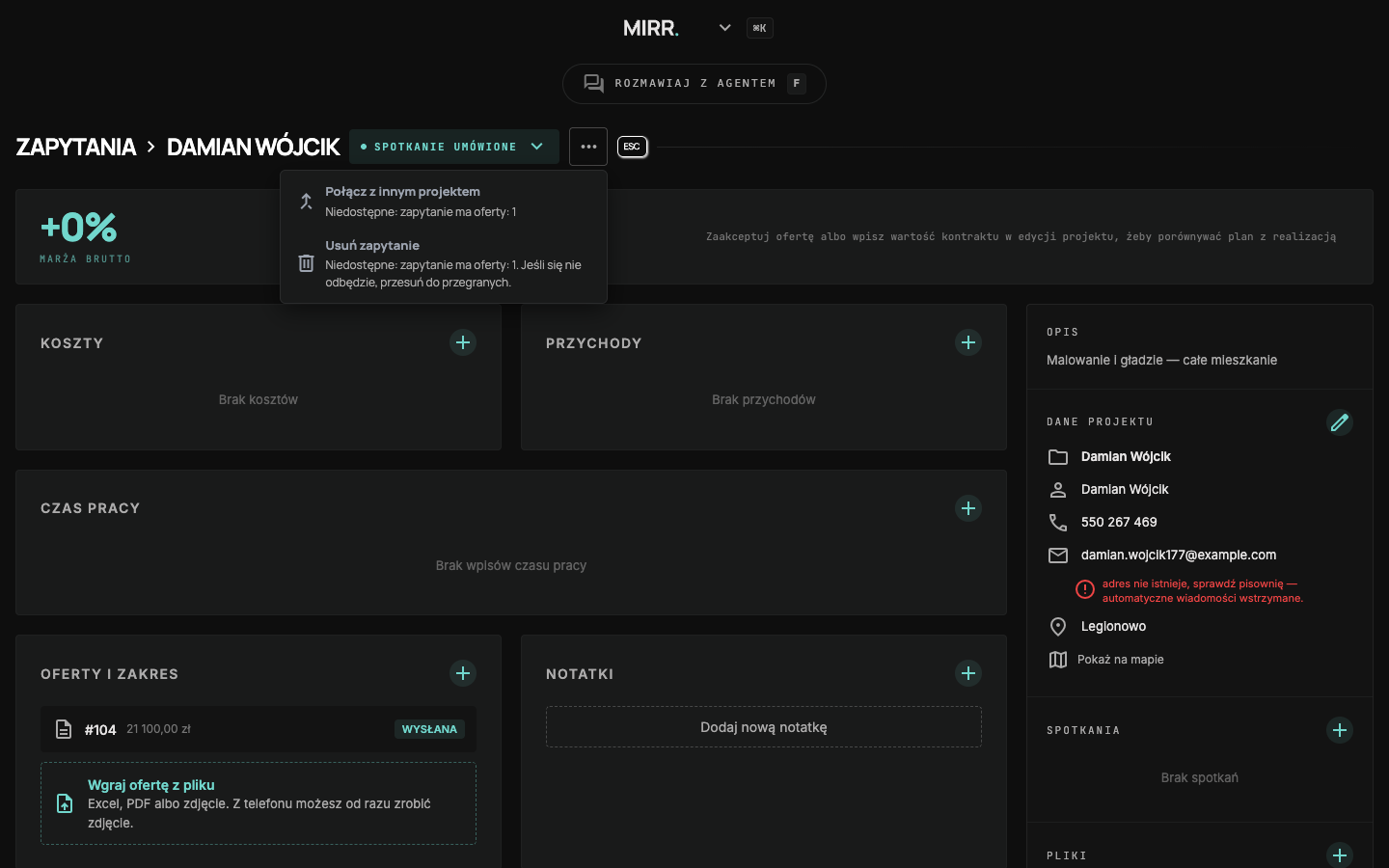1389x868 pixels.
Task: Click the Wysłana status badge
Action: click(429, 729)
